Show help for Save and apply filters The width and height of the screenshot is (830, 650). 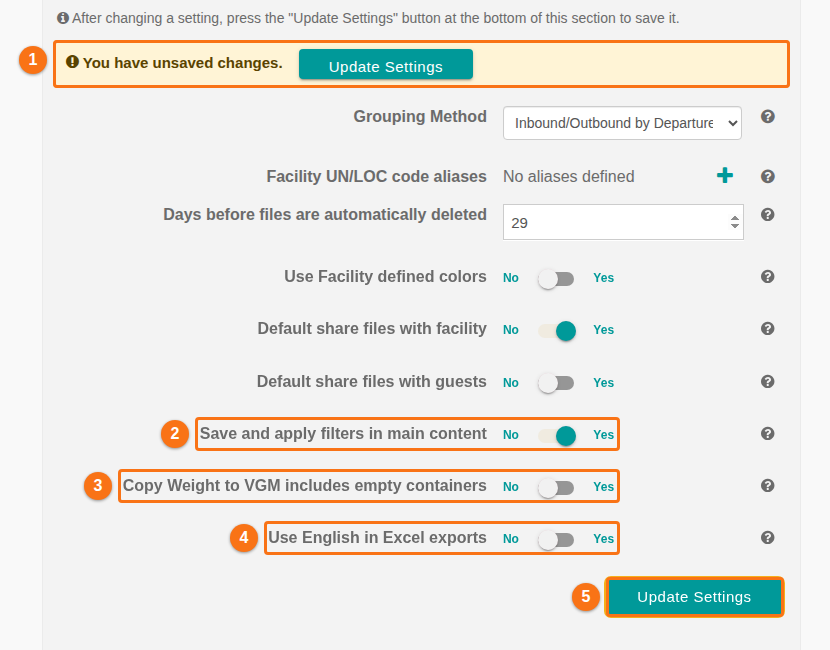[x=768, y=434]
